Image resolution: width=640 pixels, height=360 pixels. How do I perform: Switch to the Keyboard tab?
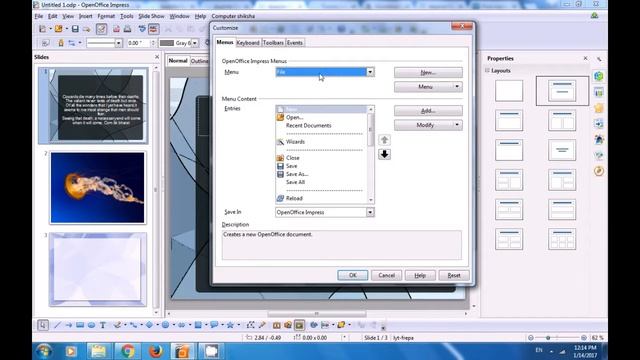[x=248, y=42]
